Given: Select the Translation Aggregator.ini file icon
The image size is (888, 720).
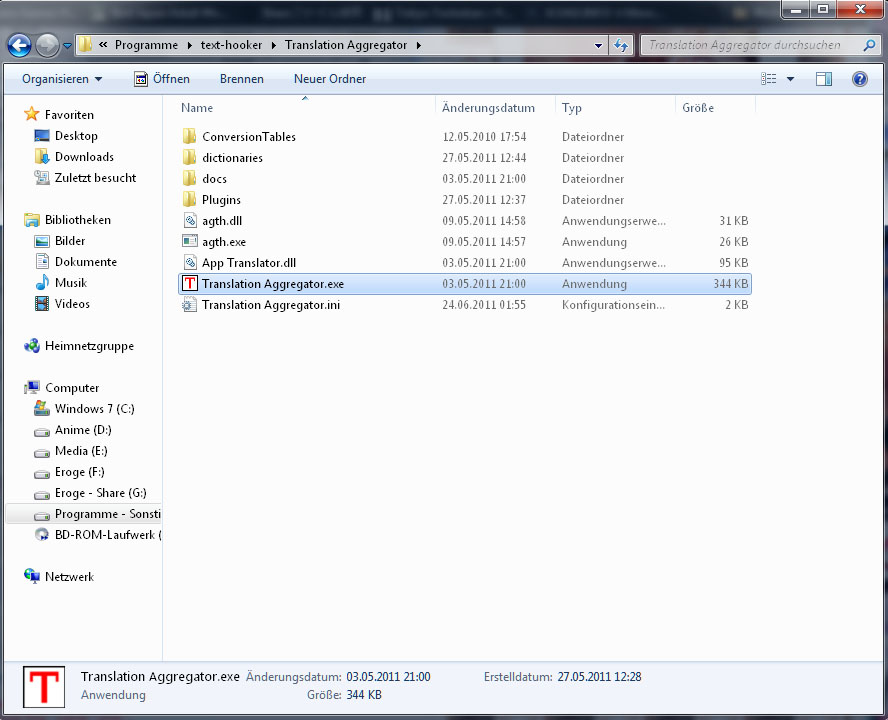Looking at the screenshot, I should (x=190, y=305).
